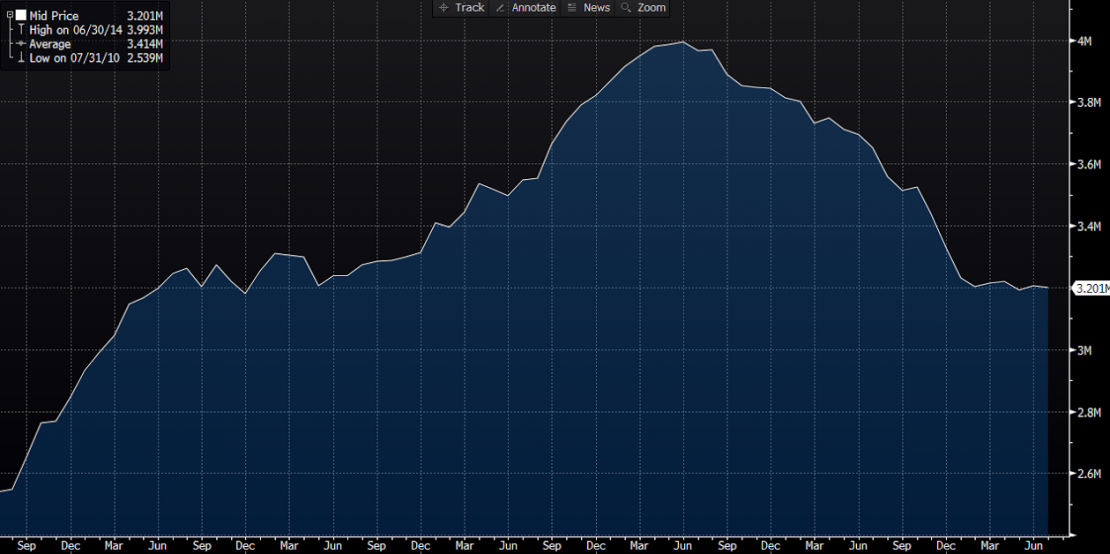Select the Average legend entry

click(50, 45)
